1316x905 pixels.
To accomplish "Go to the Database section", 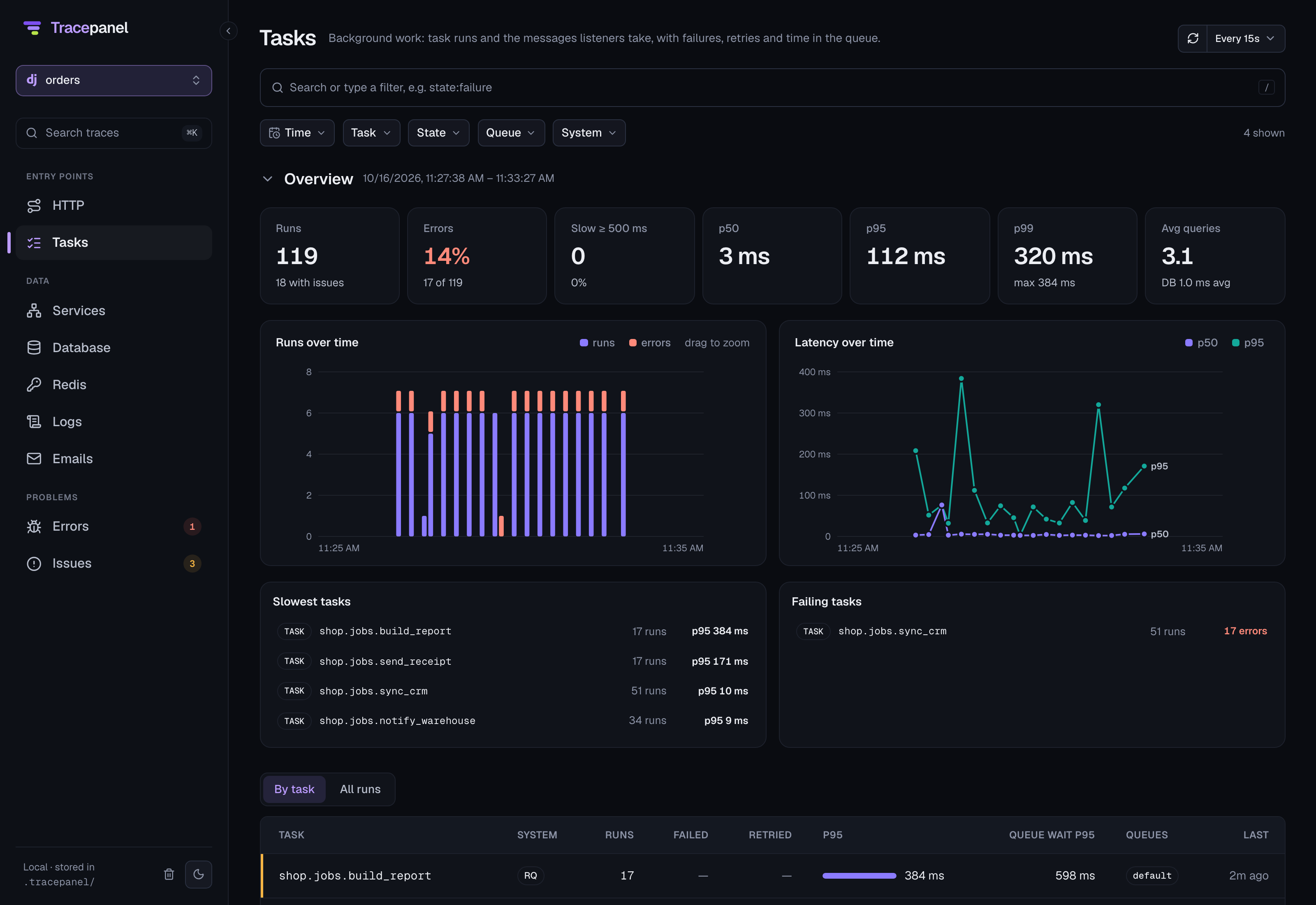I will pos(114,348).
